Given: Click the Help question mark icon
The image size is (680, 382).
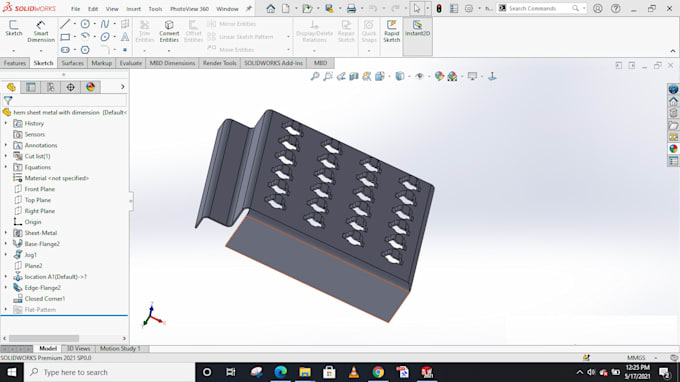Looking at the screenshot, I should pos(615,8).
